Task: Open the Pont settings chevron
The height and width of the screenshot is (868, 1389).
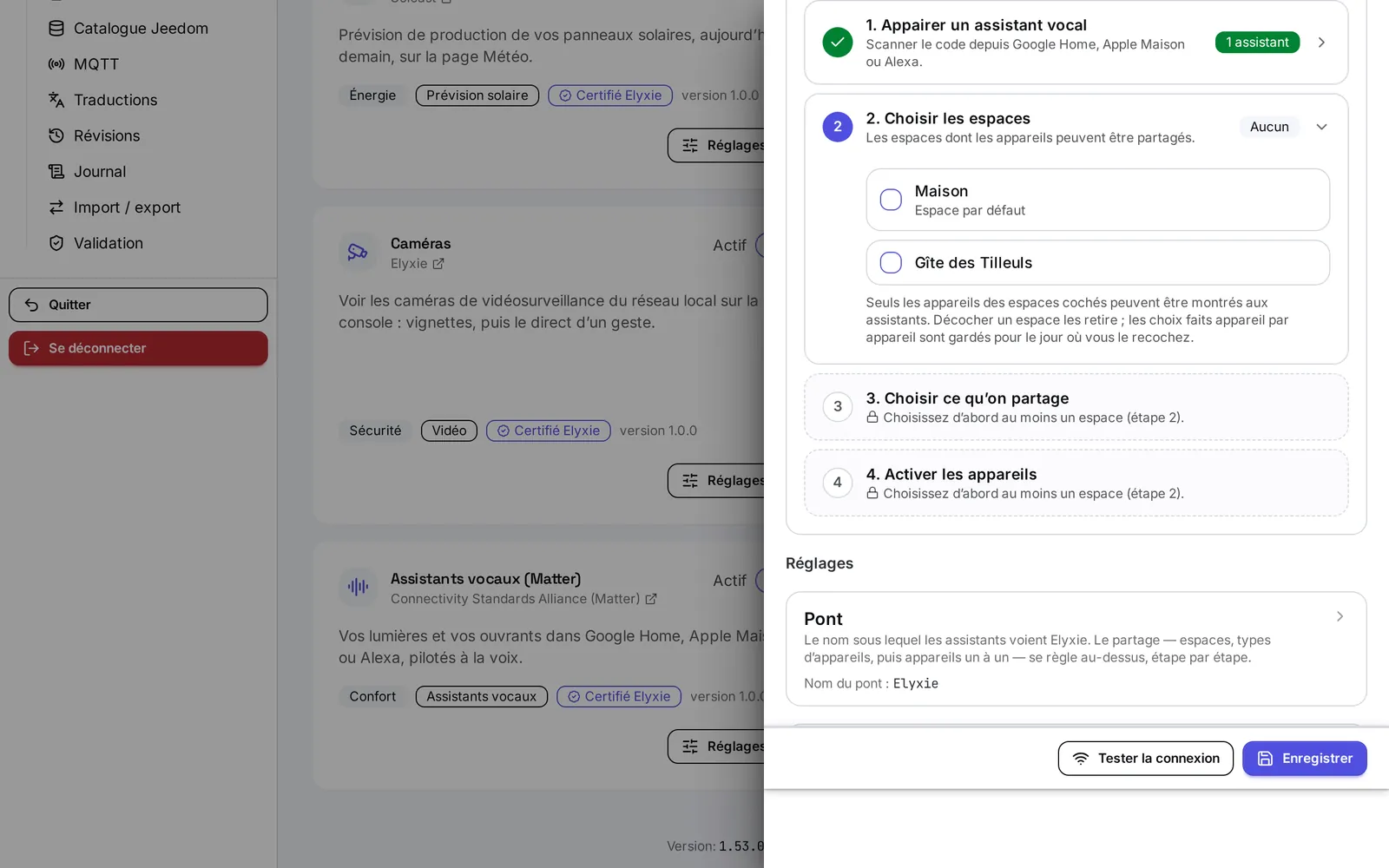Action: pyautogui.click(x=1340, y=616)
